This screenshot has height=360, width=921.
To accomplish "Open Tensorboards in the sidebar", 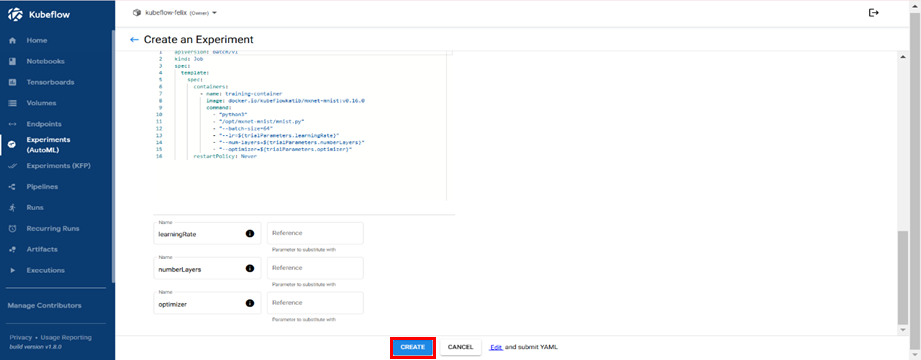I will 51,83.
